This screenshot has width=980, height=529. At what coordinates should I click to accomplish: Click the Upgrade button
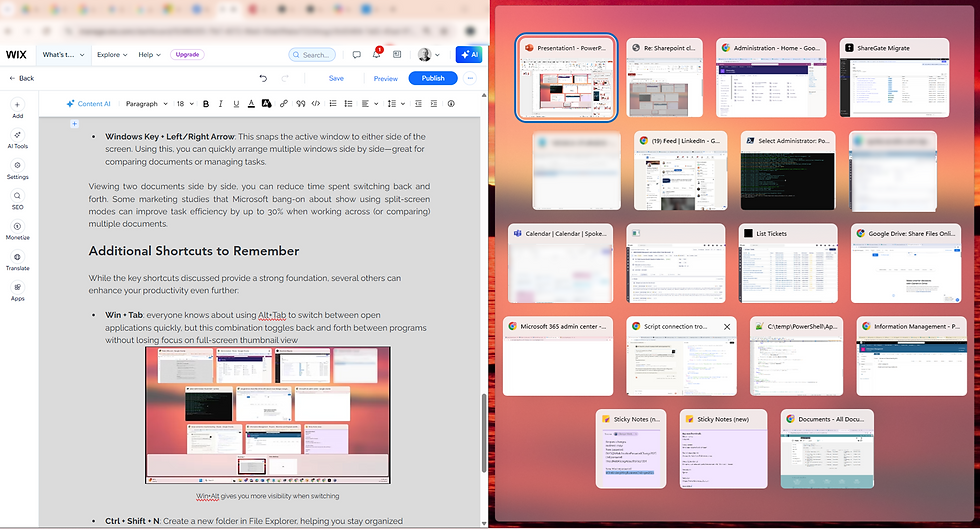pos(187,54)
